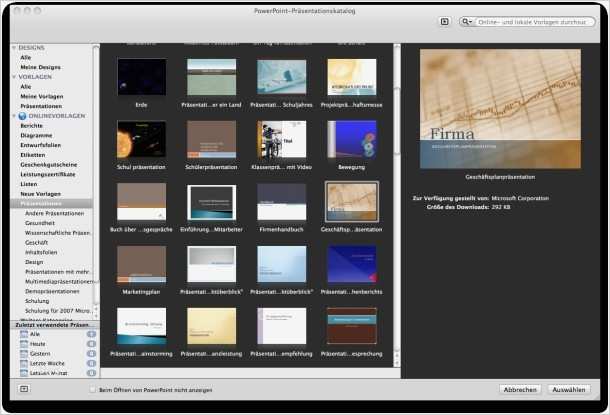Check 'Beim Öffnen von PowerPoint nicht anzeigen'
Viewport: 610px width, 415px height.
click(x=93, y=389)
